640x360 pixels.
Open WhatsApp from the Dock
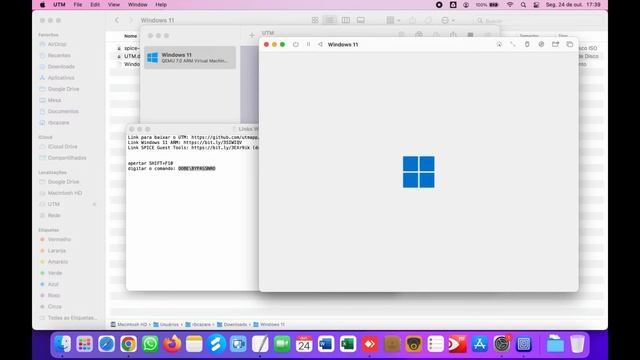(150, 344)
